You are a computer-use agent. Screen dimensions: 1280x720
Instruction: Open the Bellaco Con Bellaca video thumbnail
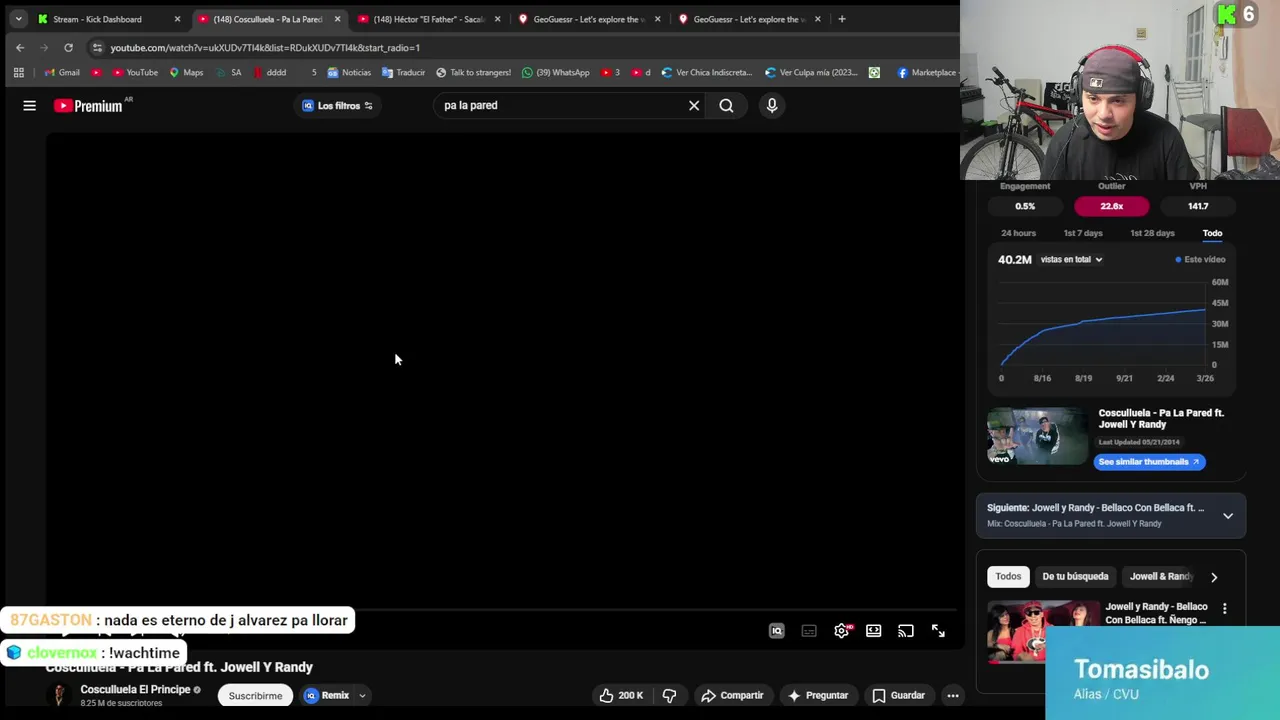click(x=1043, y=631)
